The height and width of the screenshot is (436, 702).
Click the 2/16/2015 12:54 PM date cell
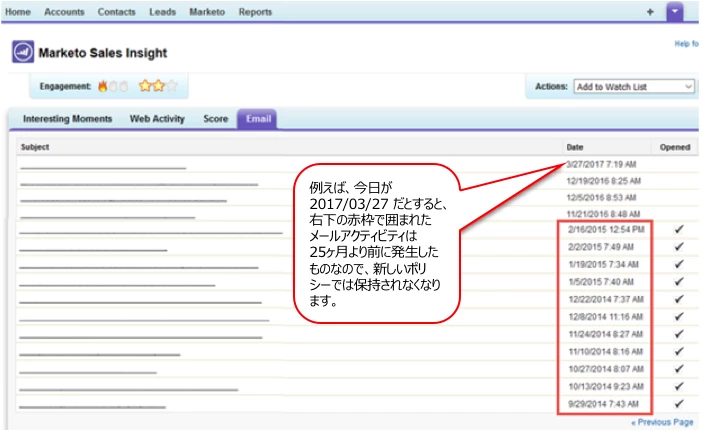[x=606, y=230]
